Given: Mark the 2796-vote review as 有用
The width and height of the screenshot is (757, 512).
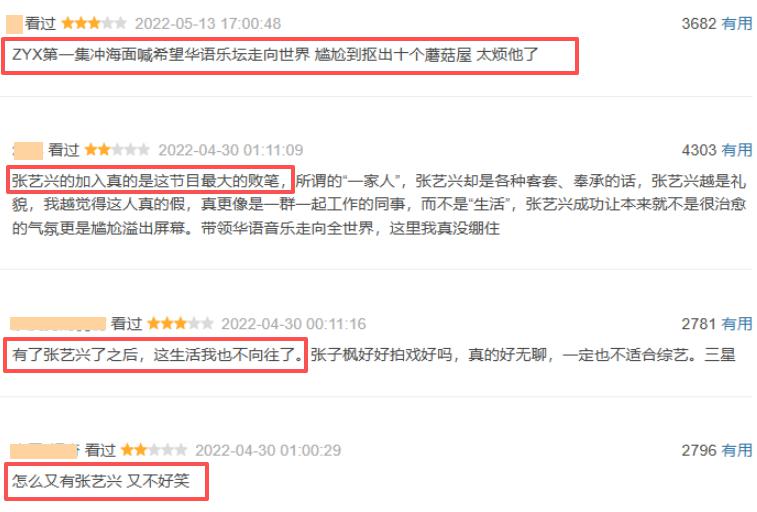Looking at the screenshot, I should click(737, 450).
